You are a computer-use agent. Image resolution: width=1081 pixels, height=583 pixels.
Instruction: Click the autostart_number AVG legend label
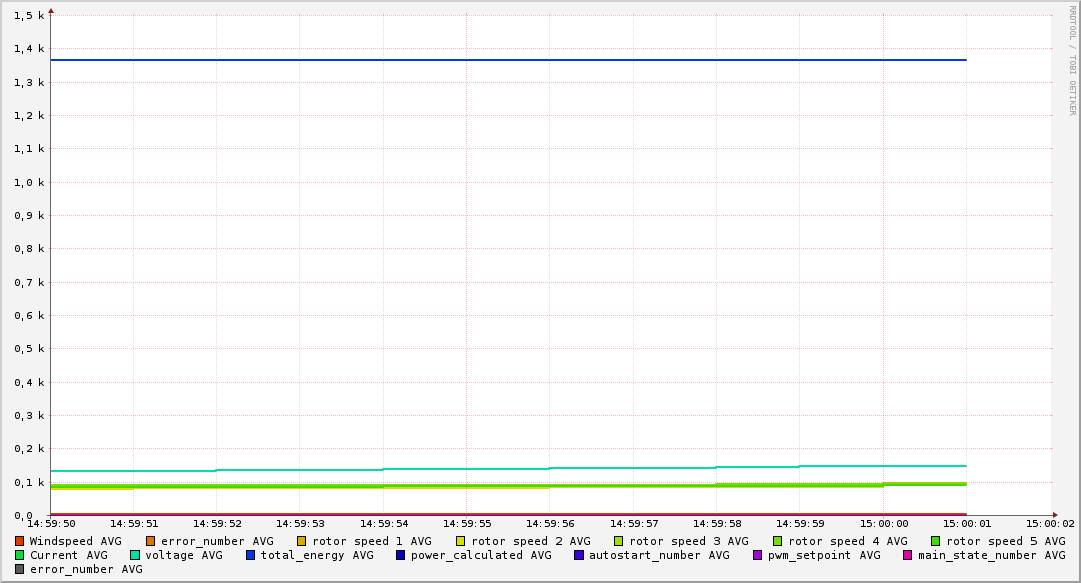click(x=659, y=555)
